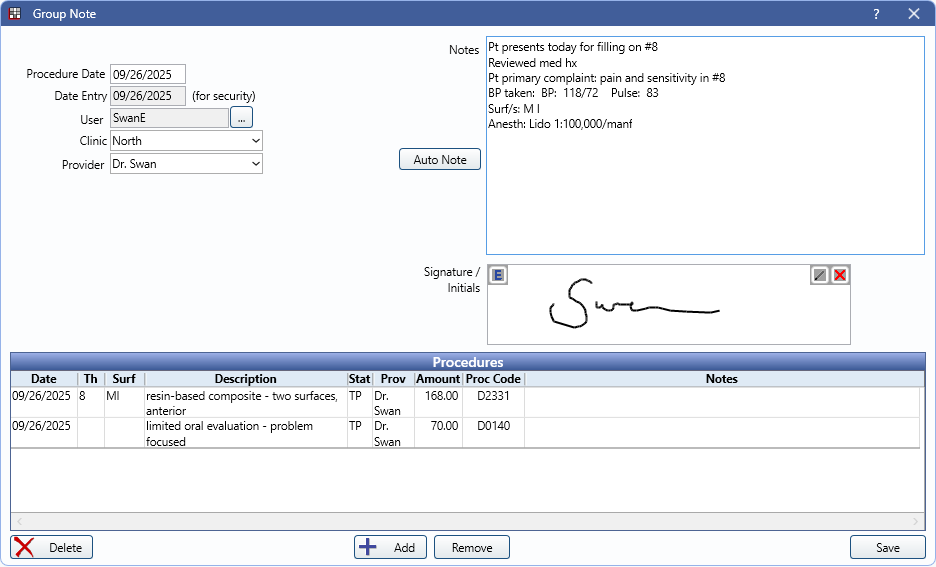Viewport: 936px width, 567px height.
Task: Open help with the question mark icon
Action: (876, 14)
